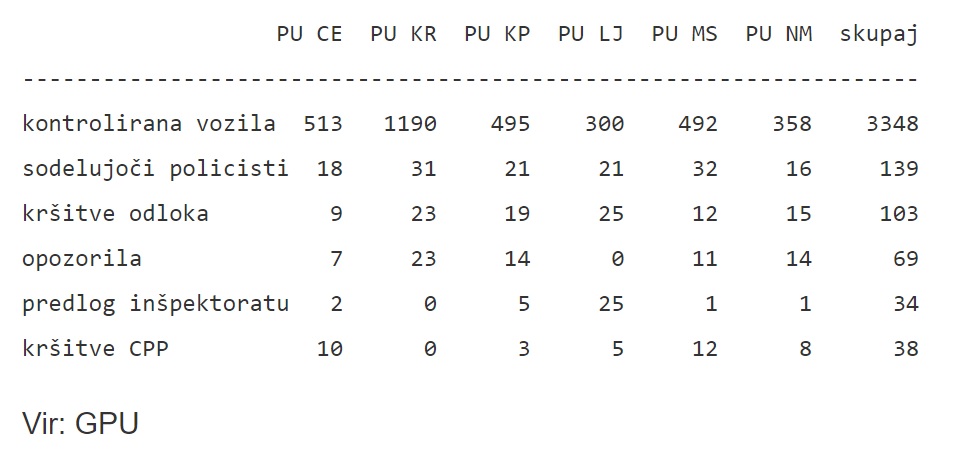This screenshot has width=961, height=463.
Task: Select the PU NM column header
Action: click(778, 34)
